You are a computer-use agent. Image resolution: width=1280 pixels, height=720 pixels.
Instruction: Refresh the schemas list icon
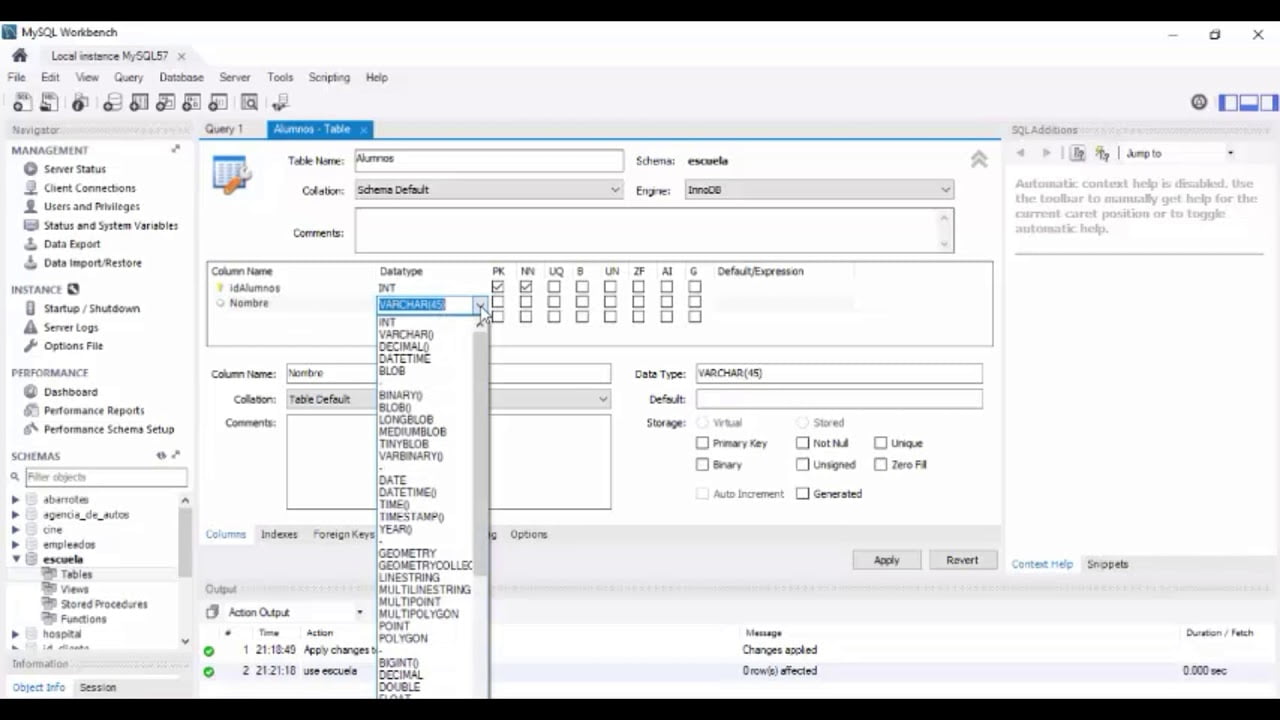coord(161,456)
